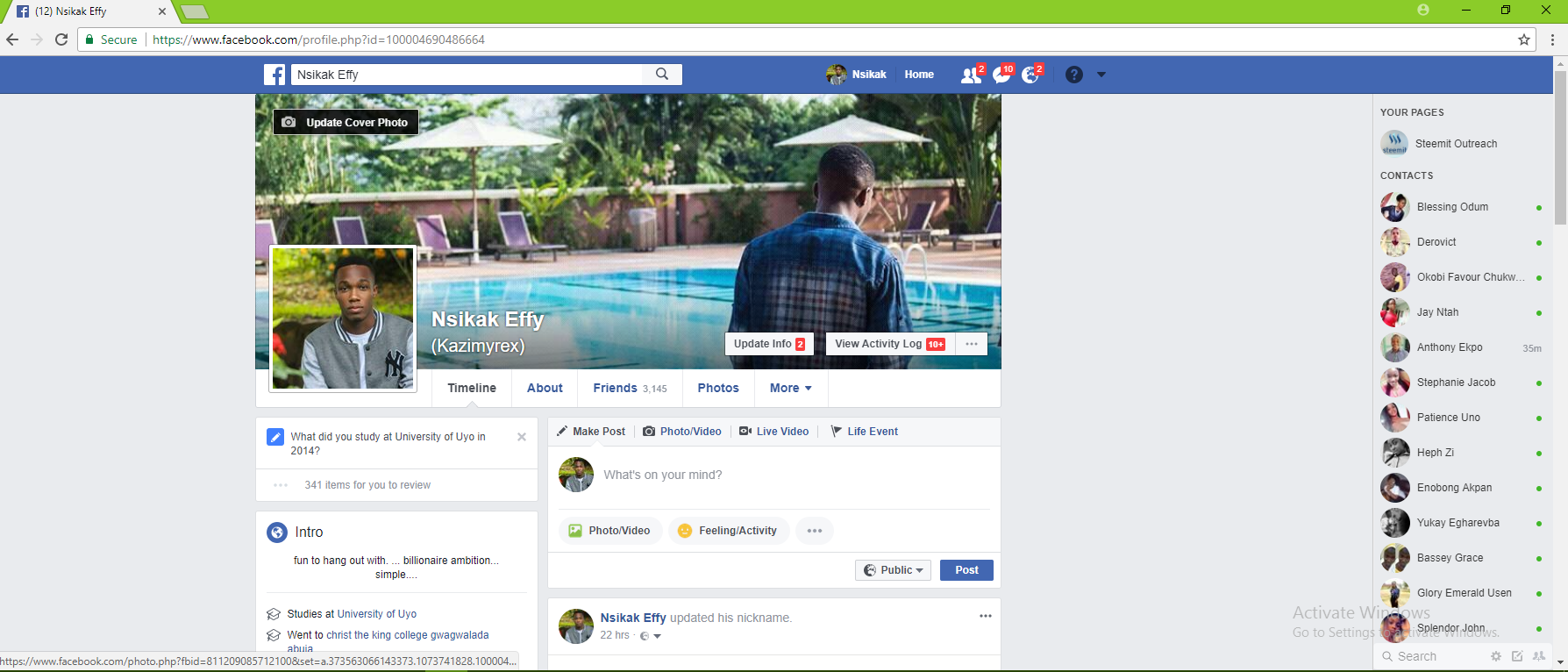
Task: Expand the More tab dropdown
Action: pos(791,388)
